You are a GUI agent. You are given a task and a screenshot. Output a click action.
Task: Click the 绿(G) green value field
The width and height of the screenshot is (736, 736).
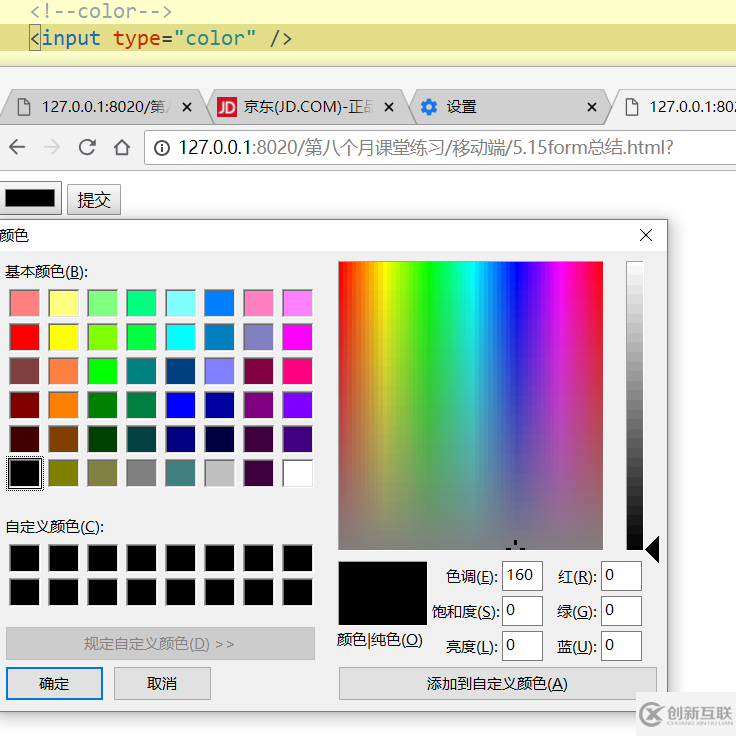pyautogui.click(x=621, y=611)
